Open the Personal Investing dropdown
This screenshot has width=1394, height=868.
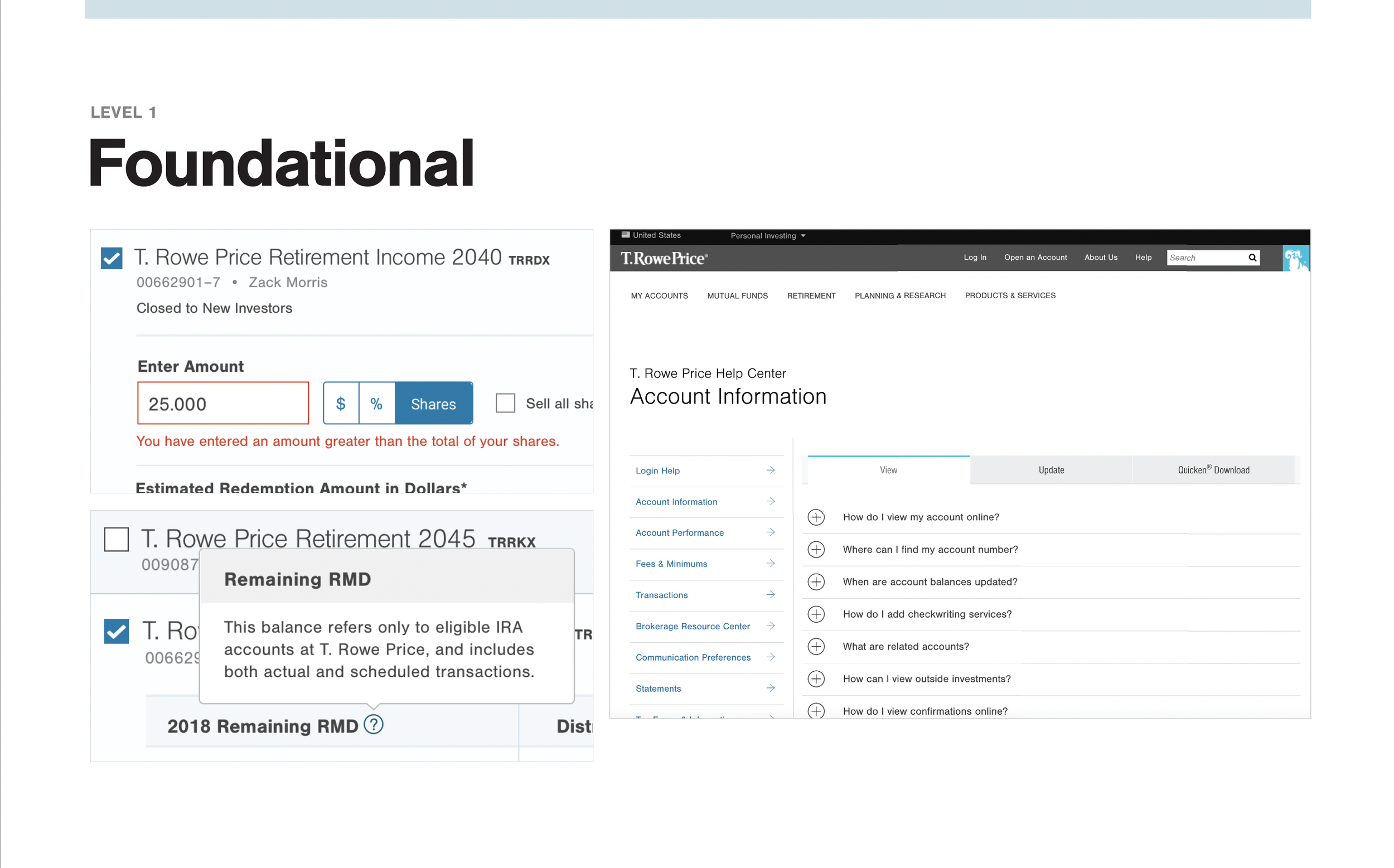tap(768, 236)
